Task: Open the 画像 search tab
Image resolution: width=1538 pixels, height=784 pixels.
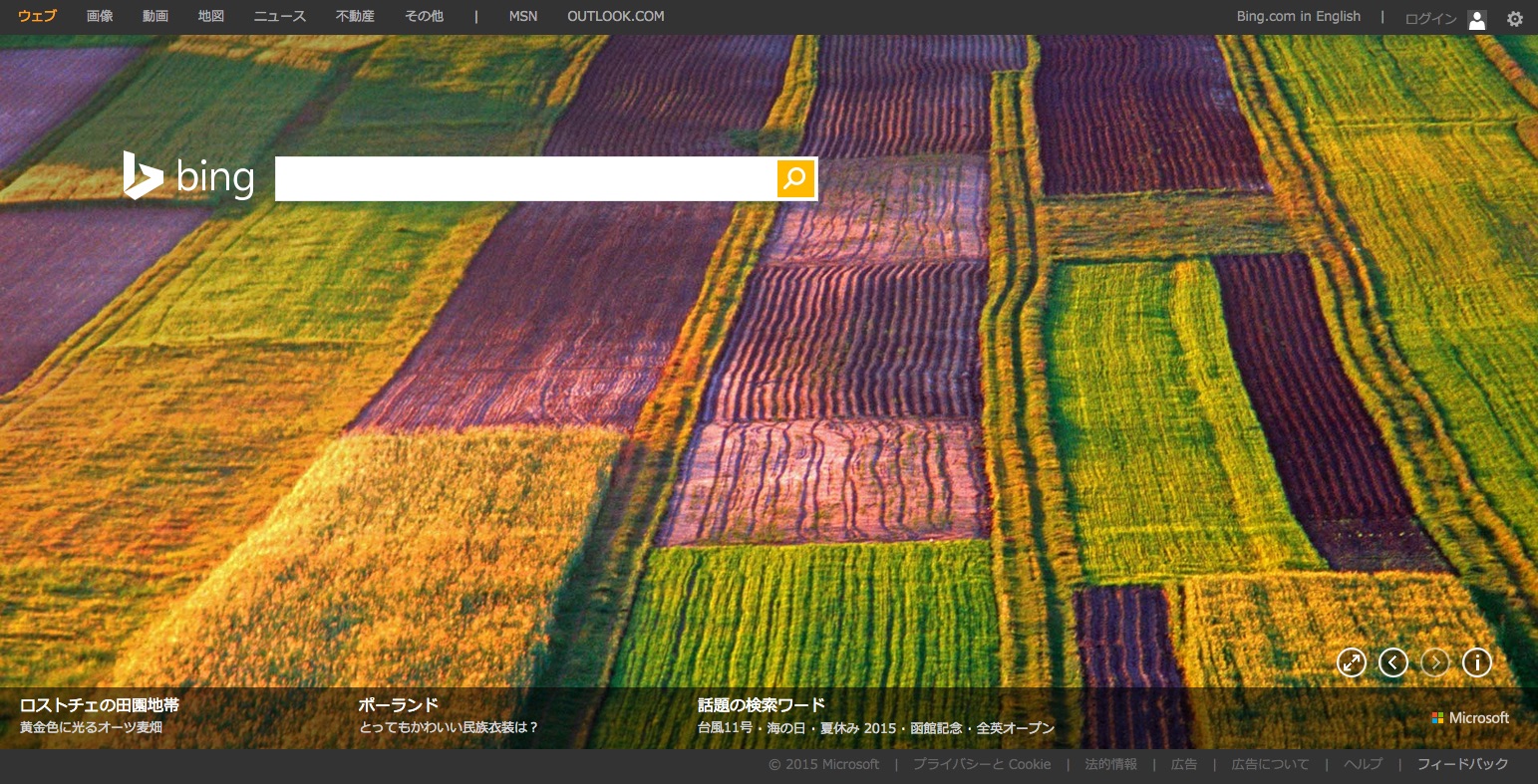Action: coord(100,16)
